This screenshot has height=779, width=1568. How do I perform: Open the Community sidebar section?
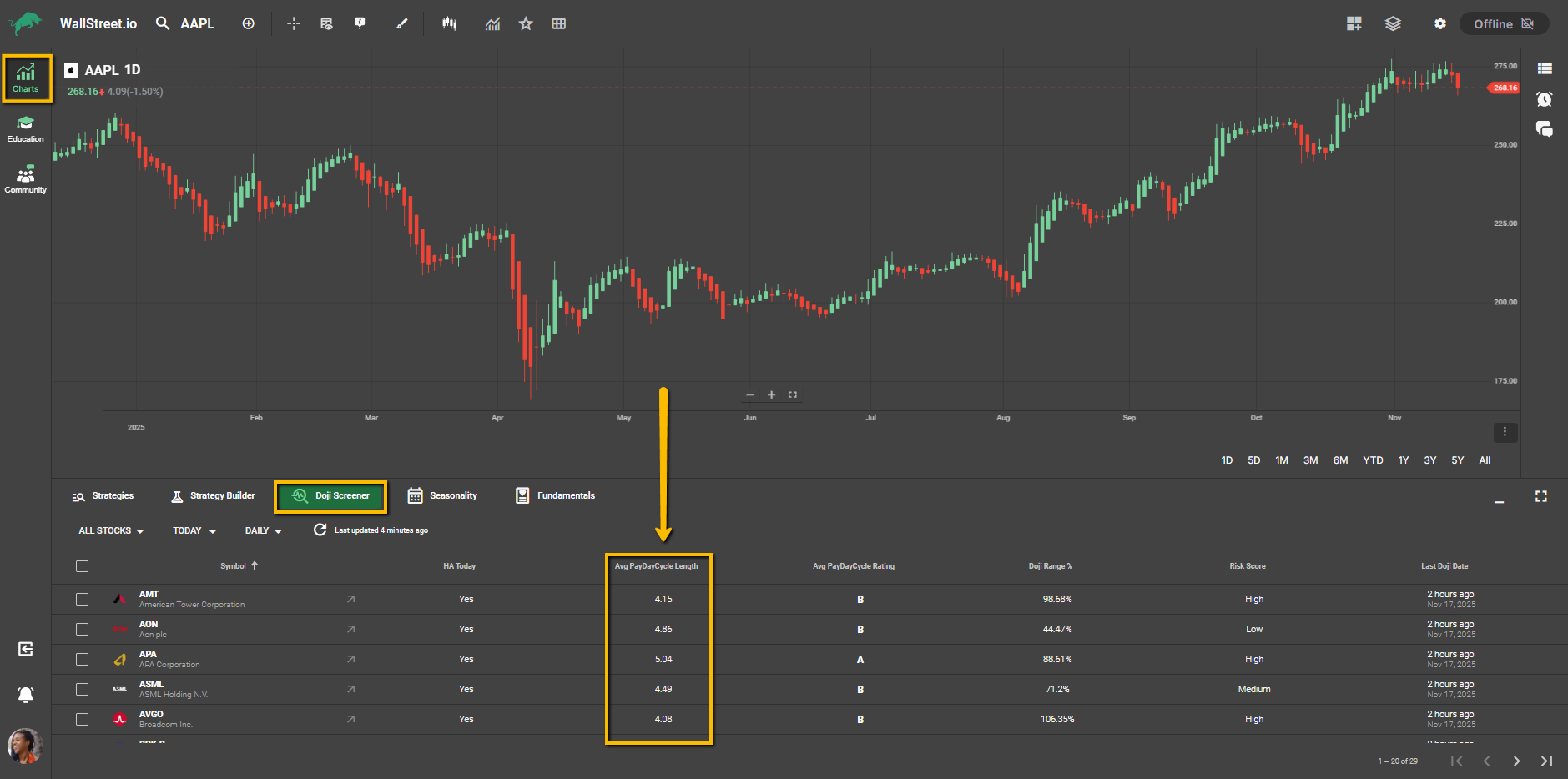[25, 179]
